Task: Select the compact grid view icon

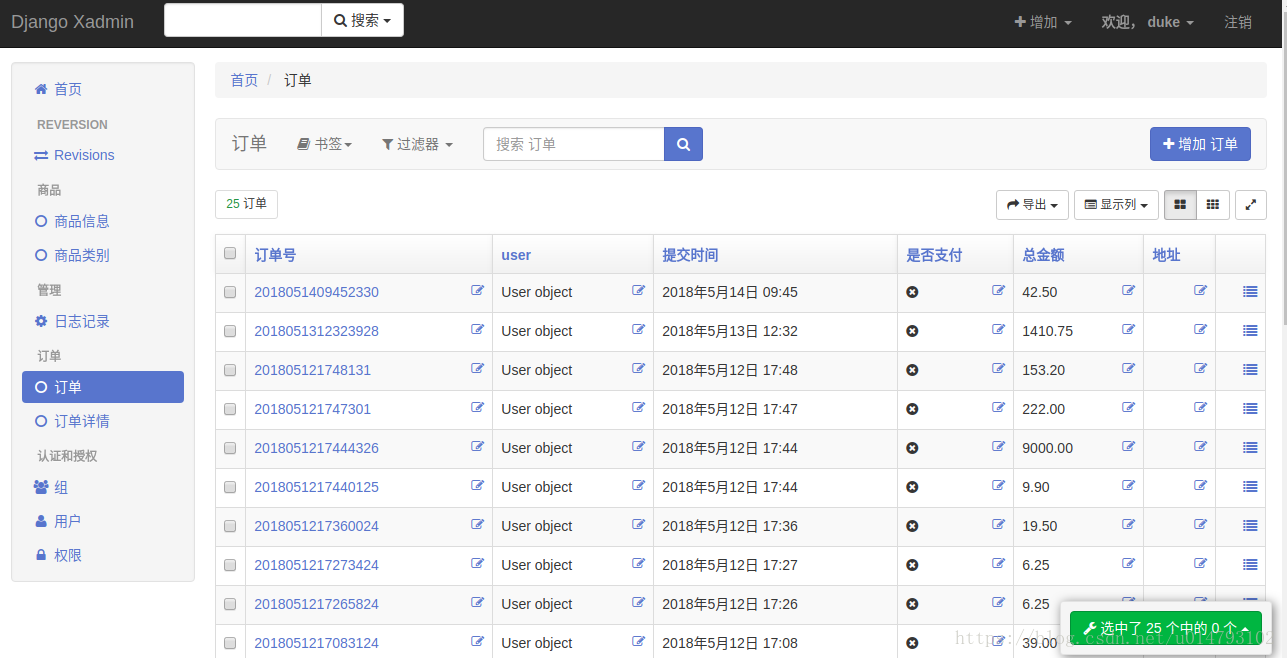Action: (x=1212, y=204)
